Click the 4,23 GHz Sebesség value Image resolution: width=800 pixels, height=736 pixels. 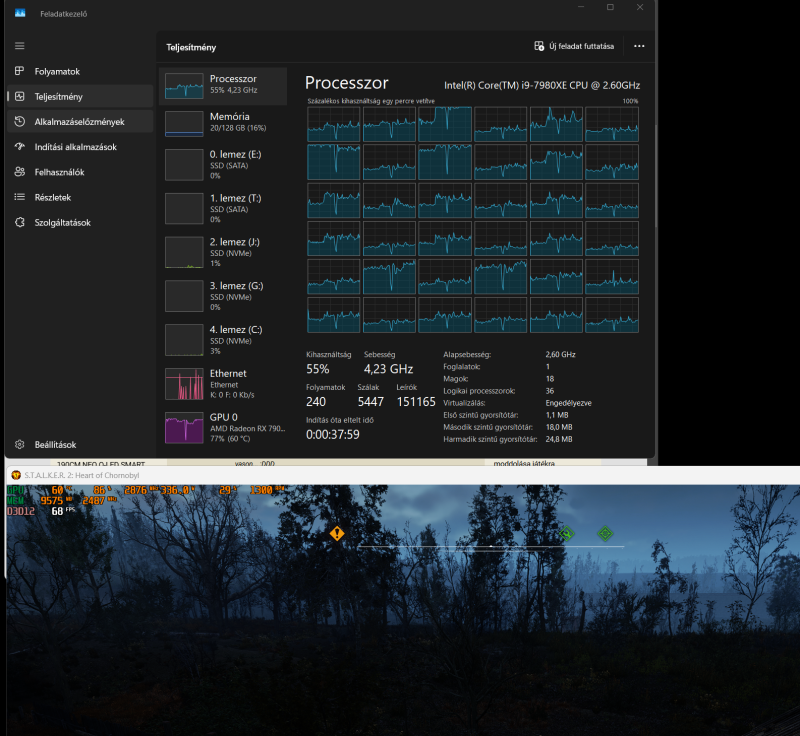click(x=388, y=369)
